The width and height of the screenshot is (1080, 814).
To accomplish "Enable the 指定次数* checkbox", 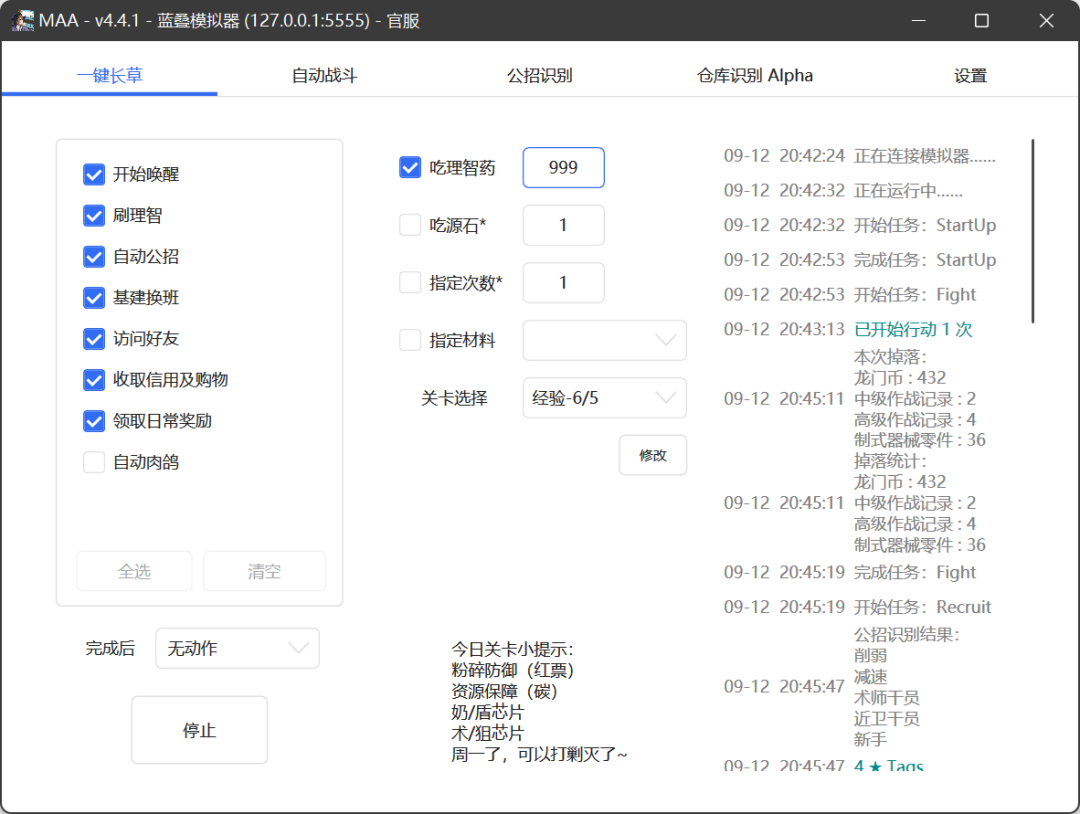I will click(x=410, y=282).
